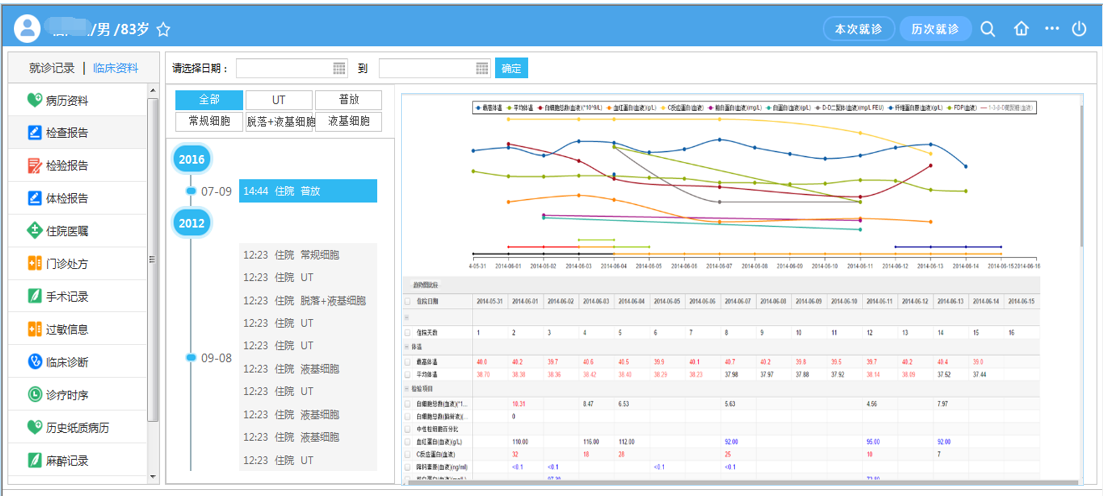The image size is (1103, 496).
Task: Select the UT filter tab
Action: coord(279,100)
